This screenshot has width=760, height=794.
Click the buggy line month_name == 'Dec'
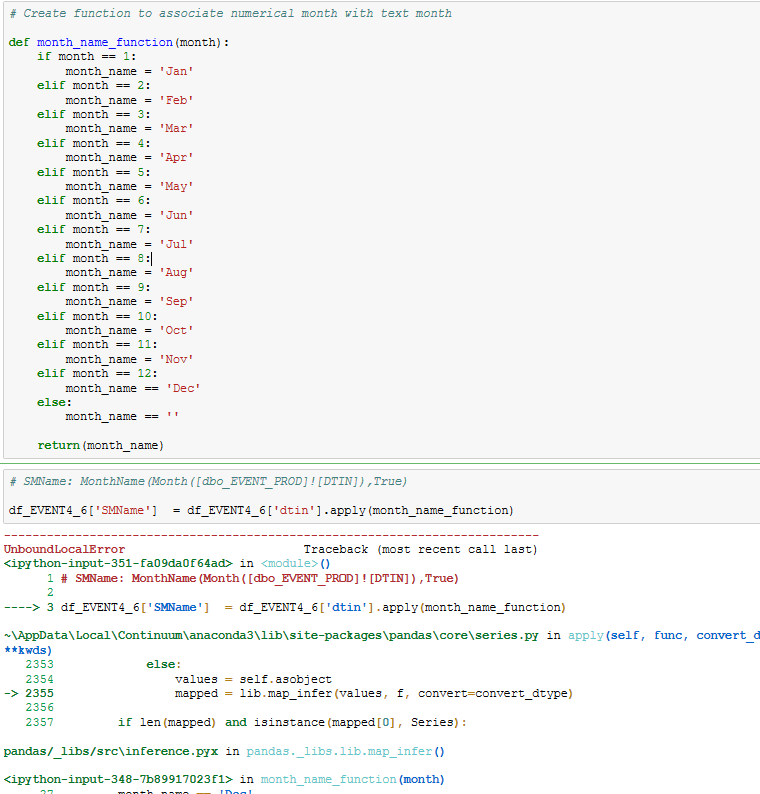click(x=133, y=388)
